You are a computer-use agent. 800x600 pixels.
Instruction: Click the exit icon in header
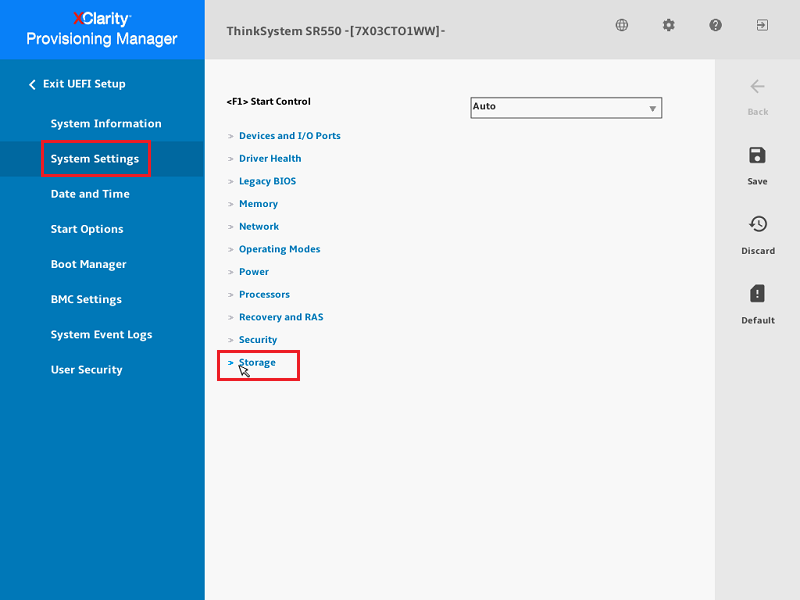(x=762, y=25)
